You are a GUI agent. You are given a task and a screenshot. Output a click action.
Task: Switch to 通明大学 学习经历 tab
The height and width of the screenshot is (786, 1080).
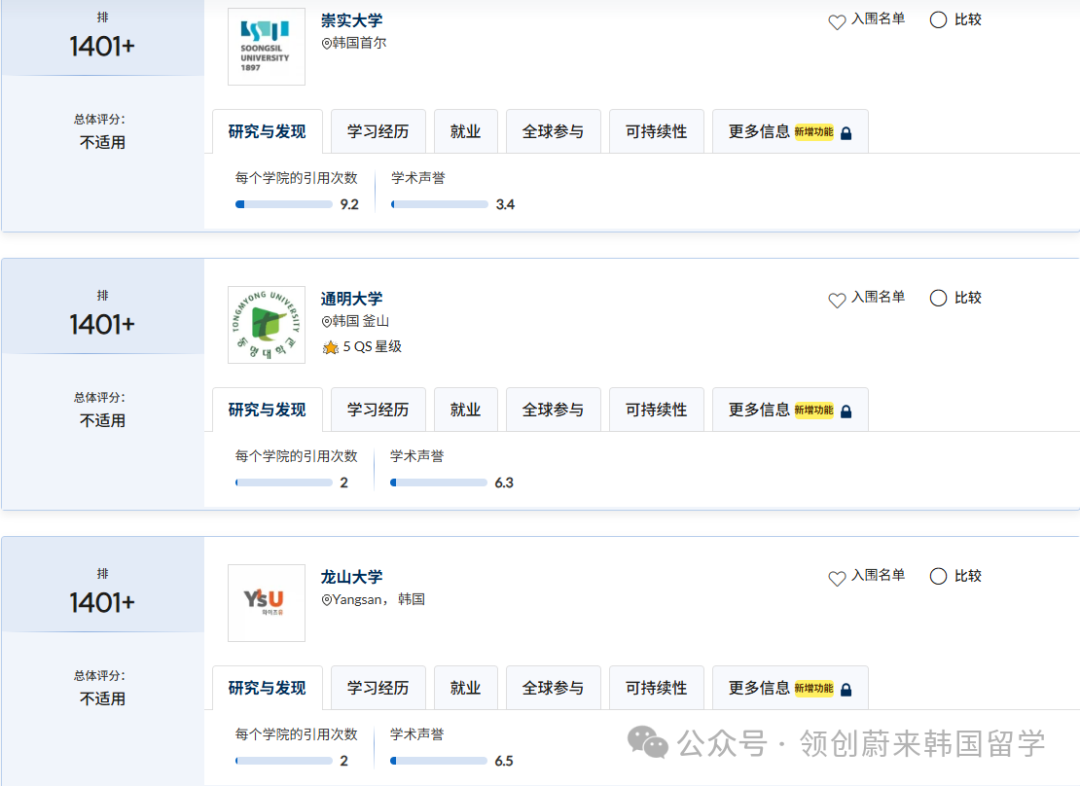point(378,410)
